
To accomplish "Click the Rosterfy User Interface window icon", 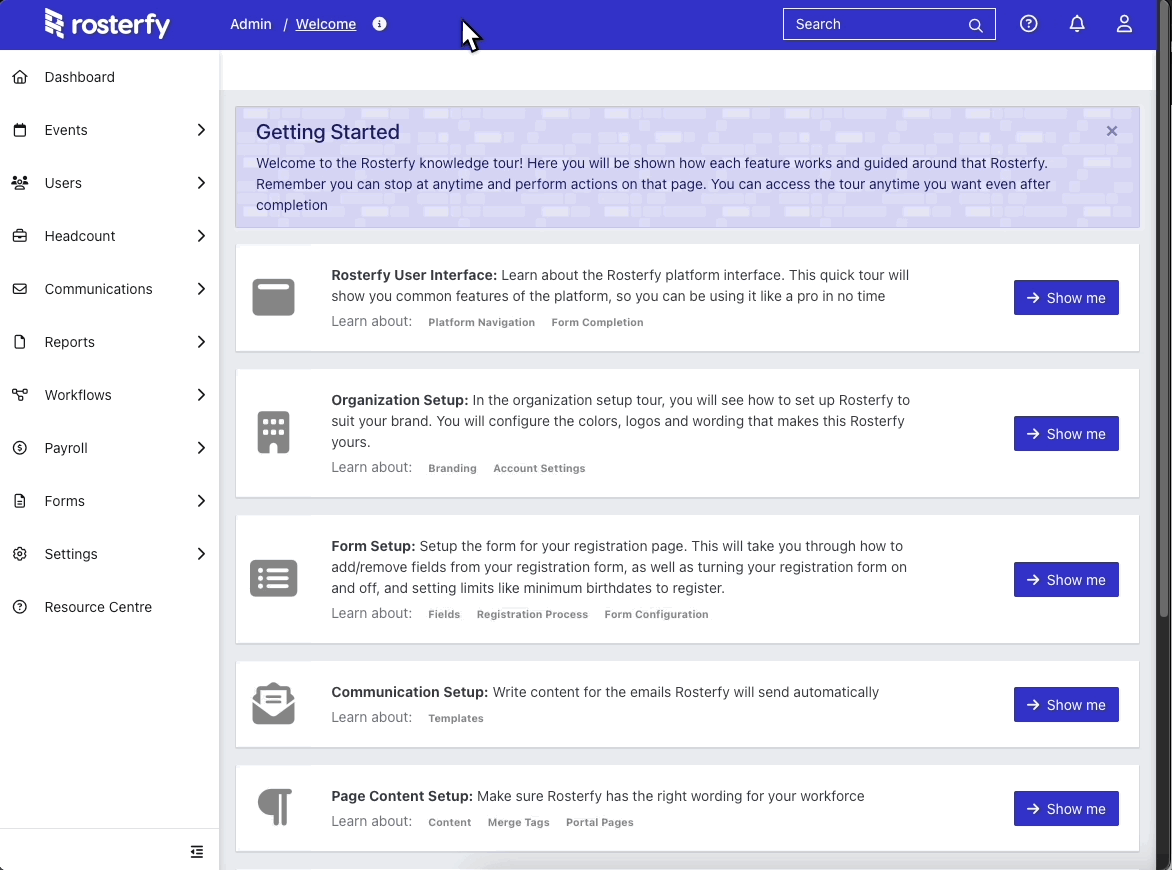I will [274, 297].
